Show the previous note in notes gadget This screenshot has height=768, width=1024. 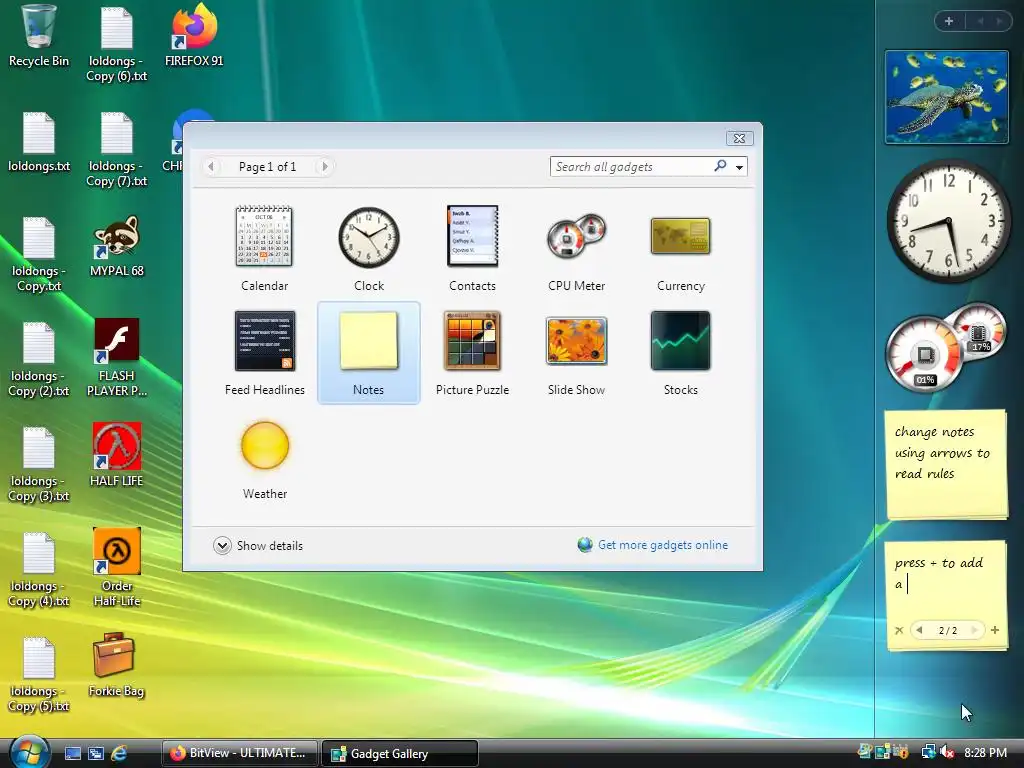[920, 630]
